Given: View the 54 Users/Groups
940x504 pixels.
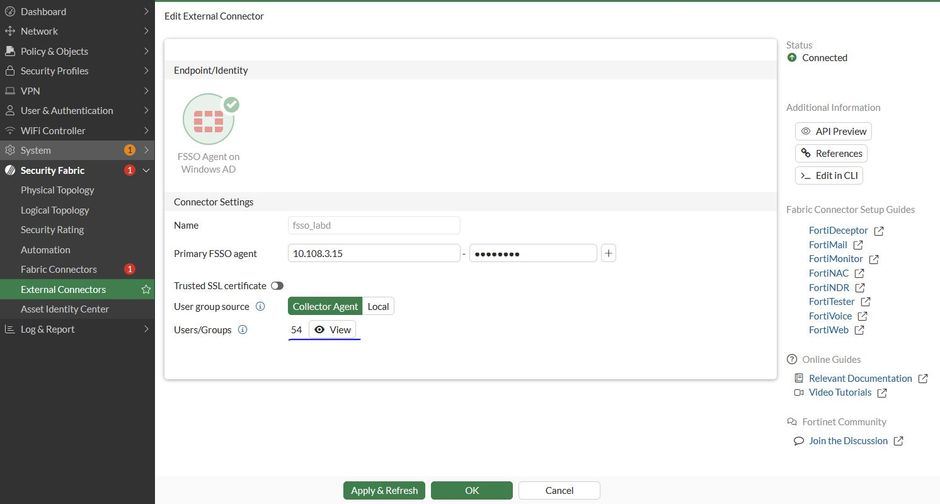Looking at the screenshot, I should click(x=333, y=330).
